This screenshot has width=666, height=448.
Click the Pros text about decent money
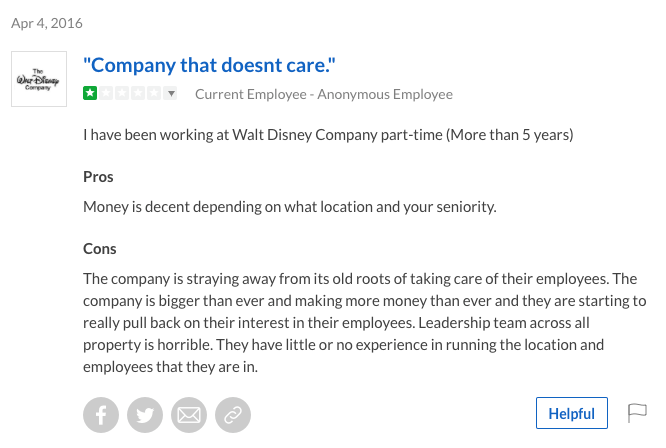pyautogui.click(x=290, y=207)
